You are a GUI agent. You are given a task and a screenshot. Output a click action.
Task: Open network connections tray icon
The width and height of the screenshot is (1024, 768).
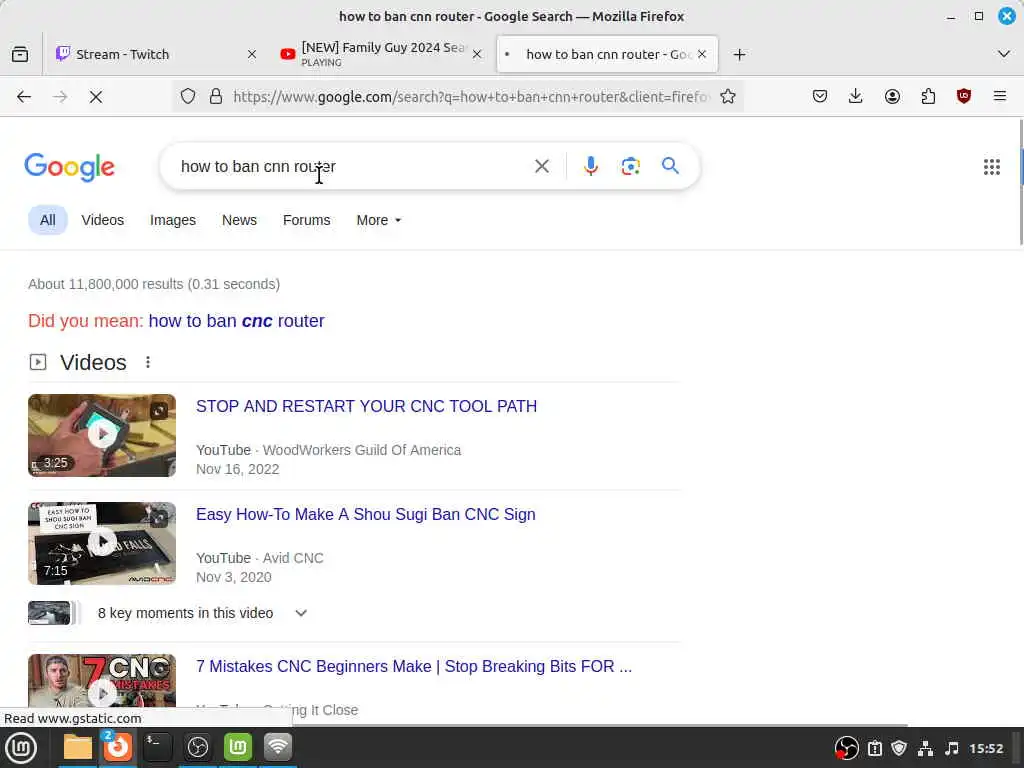click(925, 748)
